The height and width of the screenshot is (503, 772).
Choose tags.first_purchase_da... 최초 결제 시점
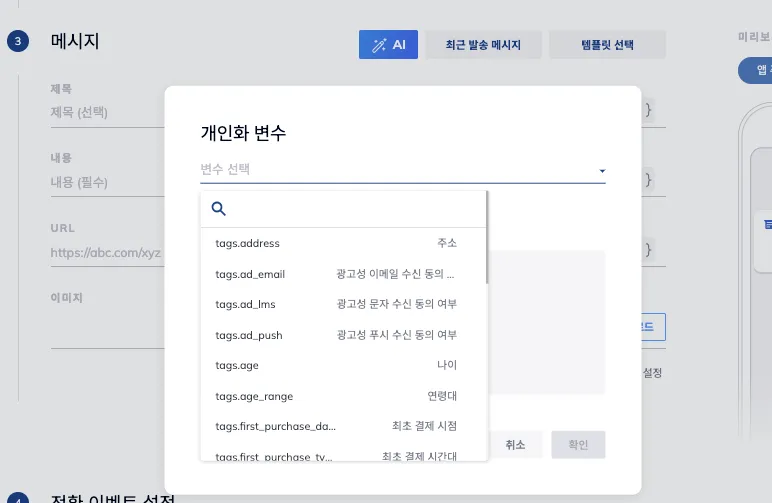[344, 426]
